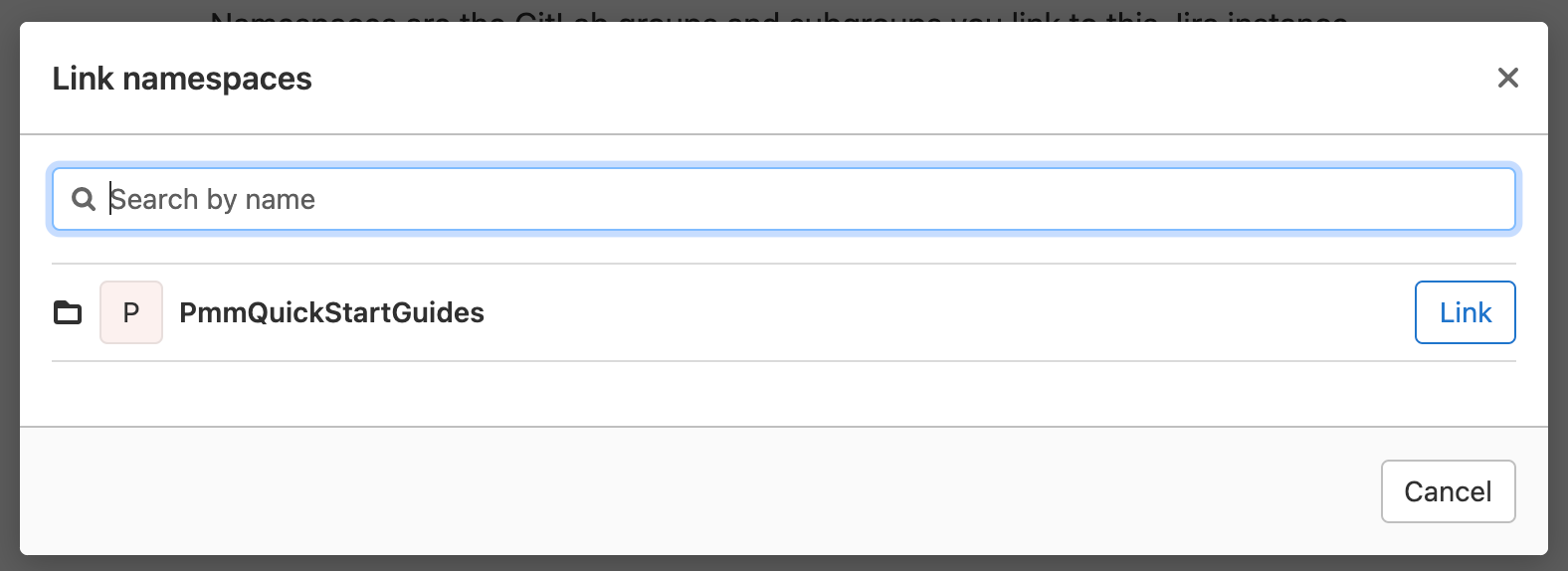Viewport: 1568px width, 571px height.
Task: Click the blue Link button
Action: 1465,312
